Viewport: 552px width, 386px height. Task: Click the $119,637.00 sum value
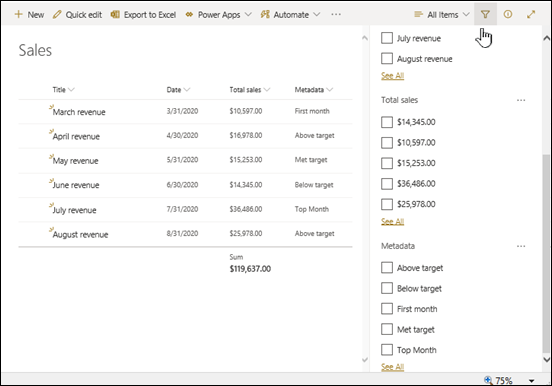[x=250, y=269]
